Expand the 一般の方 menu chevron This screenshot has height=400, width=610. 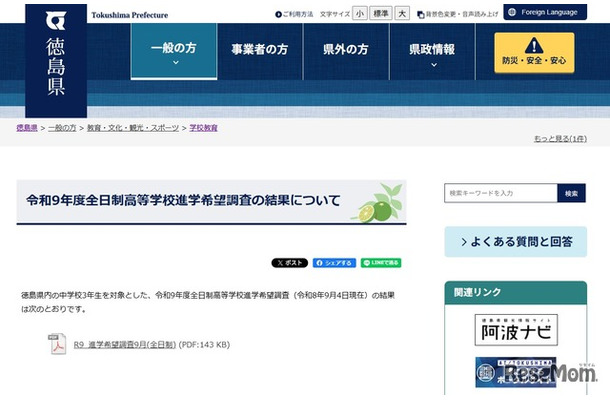coord(176,62)
